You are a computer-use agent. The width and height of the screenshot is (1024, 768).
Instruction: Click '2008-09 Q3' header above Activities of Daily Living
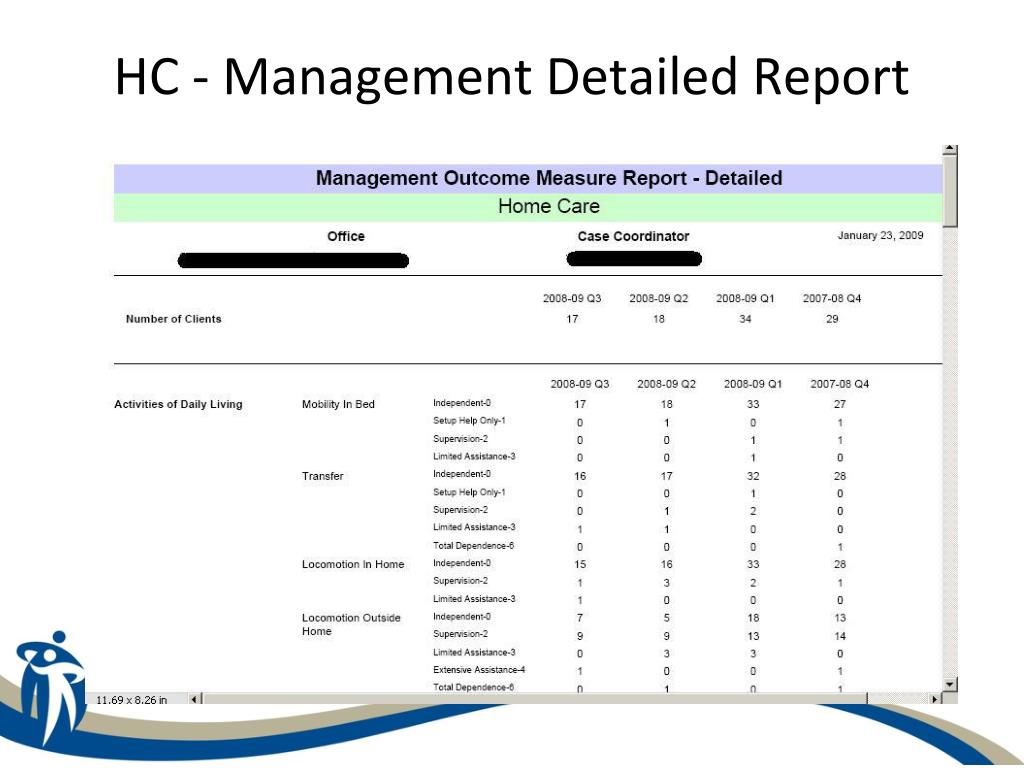[580, 384]
